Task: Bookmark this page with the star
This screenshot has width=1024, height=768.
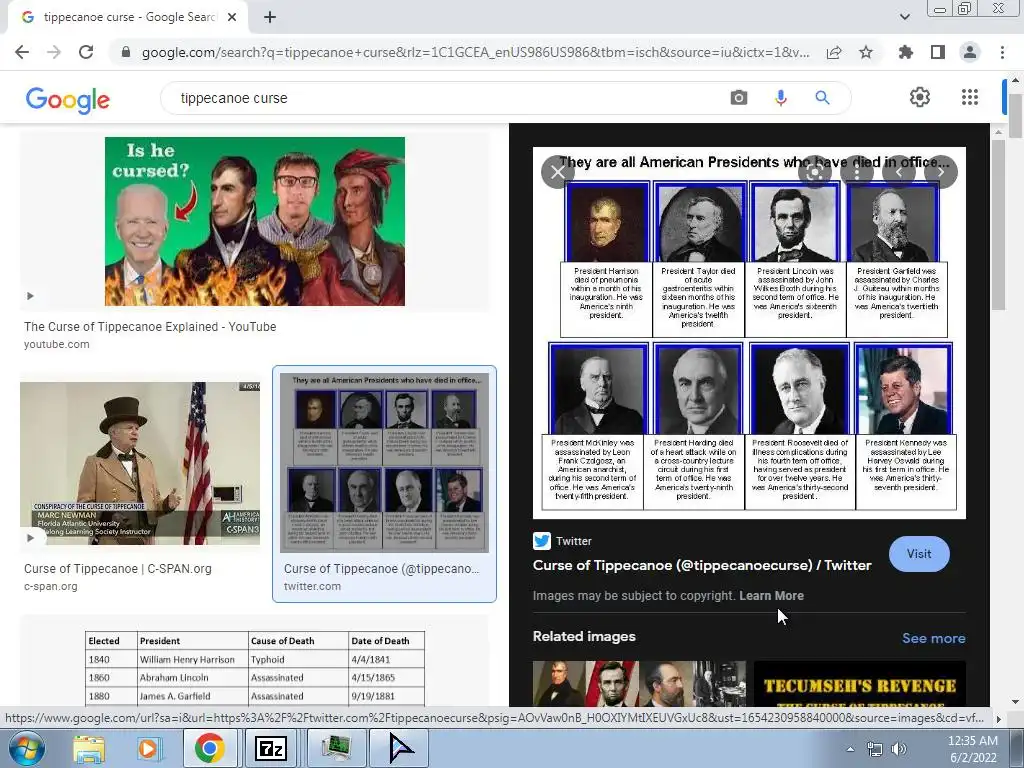Action: [866, 52]
